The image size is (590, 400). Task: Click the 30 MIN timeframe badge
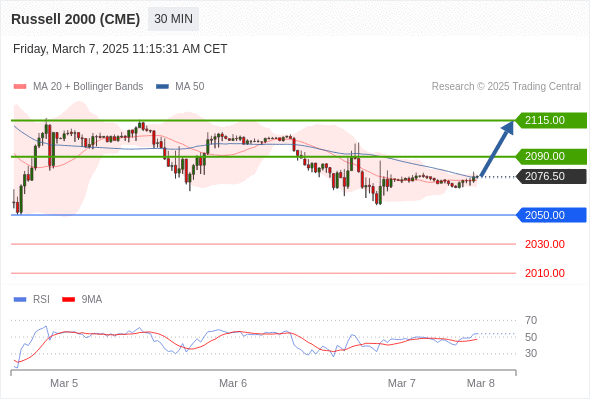[173, 19]
